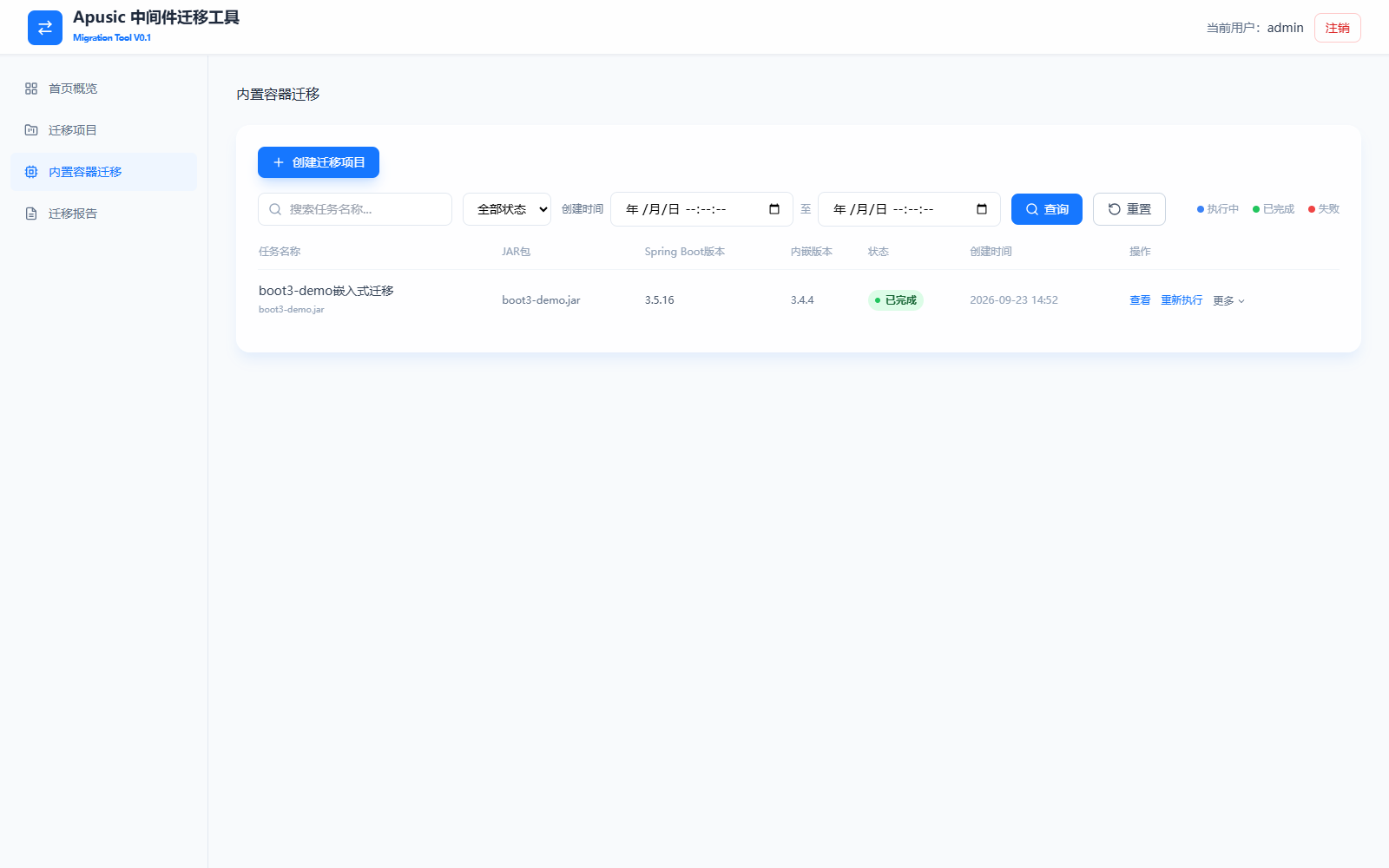The height and width of the screenshot is (868, 1389).
Task: Click the 重置 reset button
Action: (1129, 209)
